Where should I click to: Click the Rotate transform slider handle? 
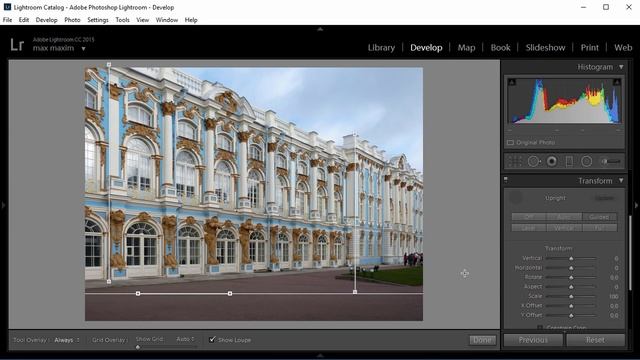(x=571, y=277)
